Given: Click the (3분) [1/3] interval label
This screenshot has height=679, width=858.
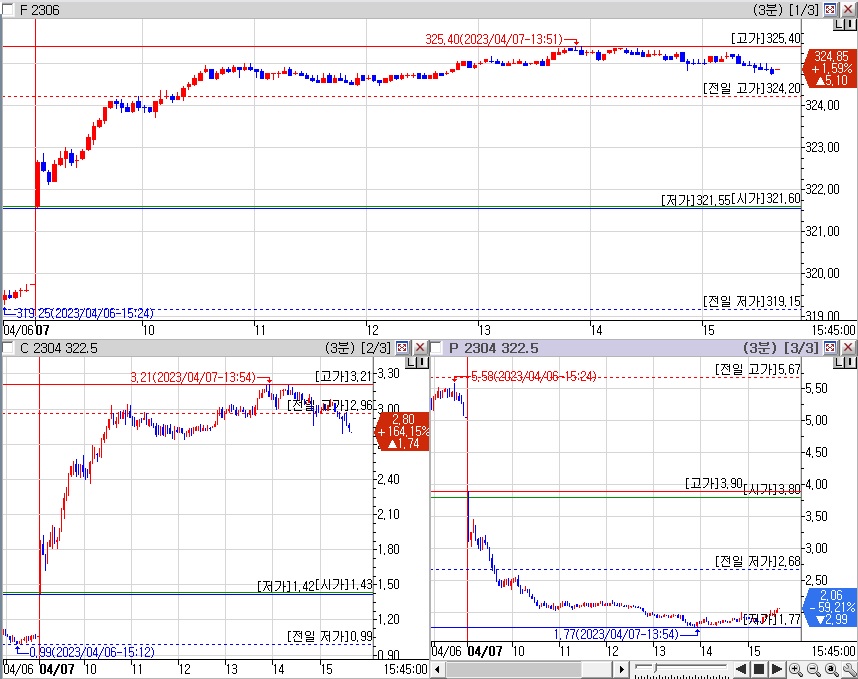Looking at the screenshot, I should (786, 9).
